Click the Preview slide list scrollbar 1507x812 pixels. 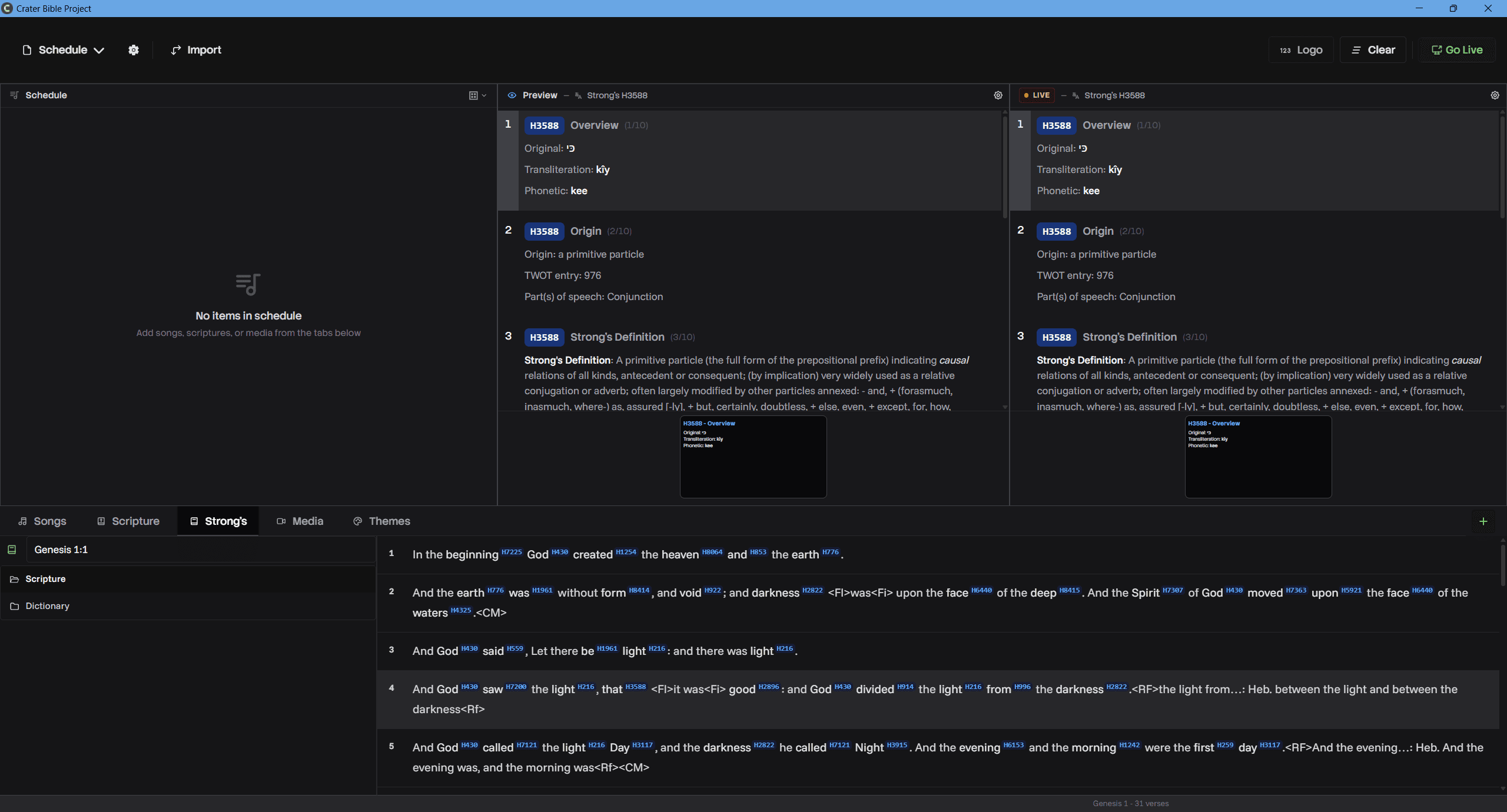(1005, 168)
